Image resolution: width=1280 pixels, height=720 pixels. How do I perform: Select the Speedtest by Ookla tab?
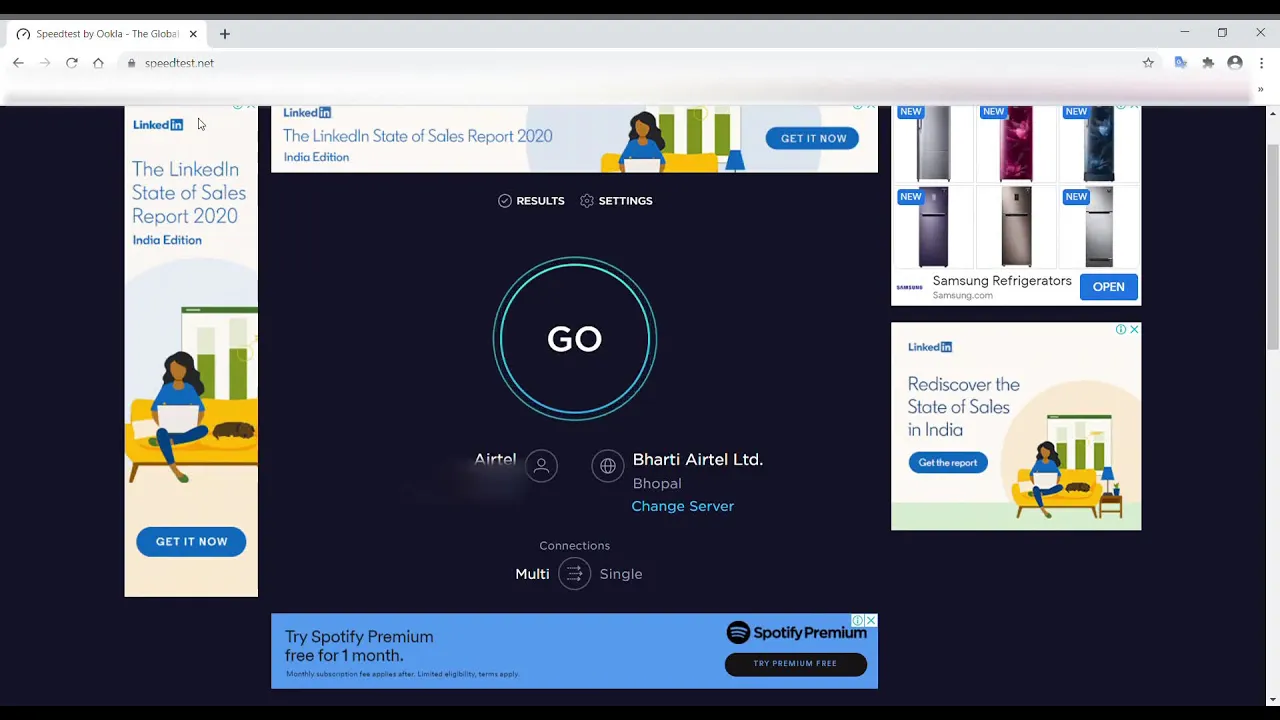[106, 34]
